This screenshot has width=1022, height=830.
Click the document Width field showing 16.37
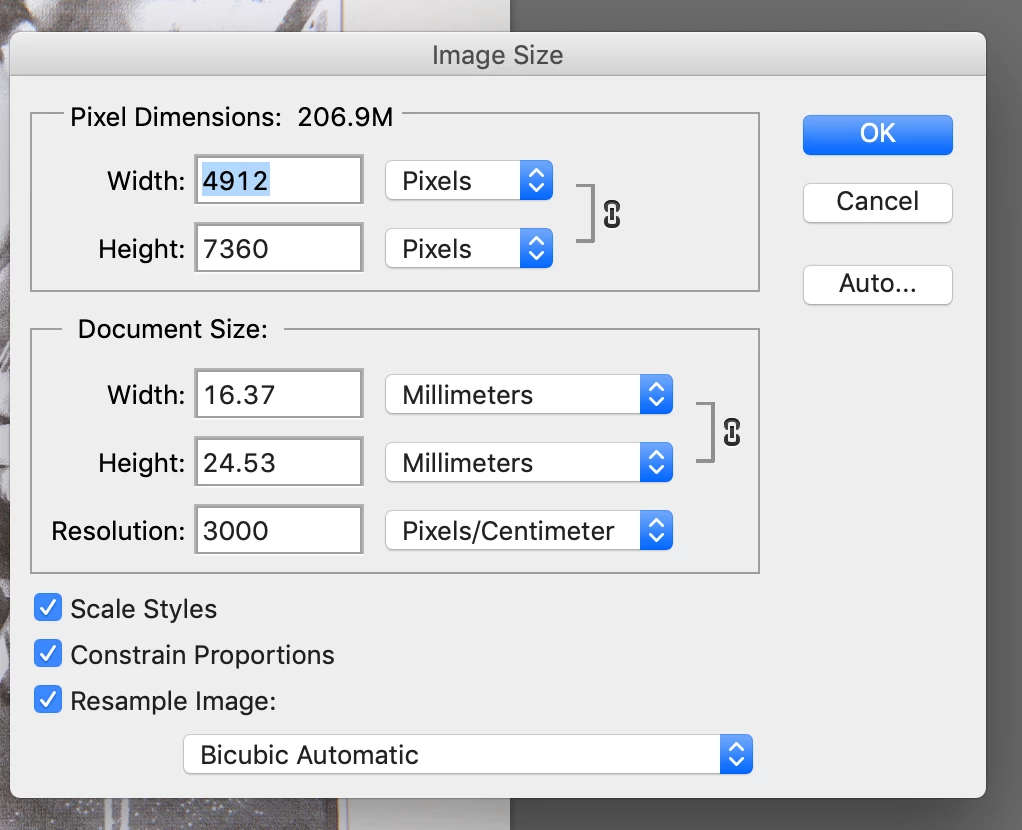[x=278, y=395]
